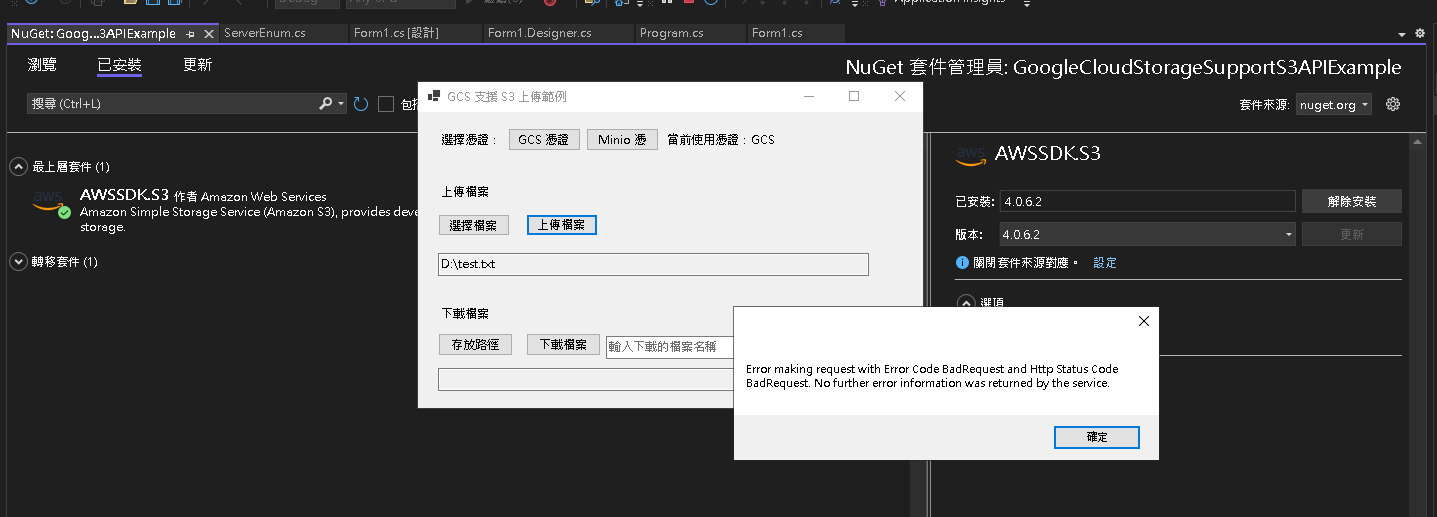Screen dimensions: 1437x517
Task: Open the Form1.cs [設計] tab
Action: (396, 33)
